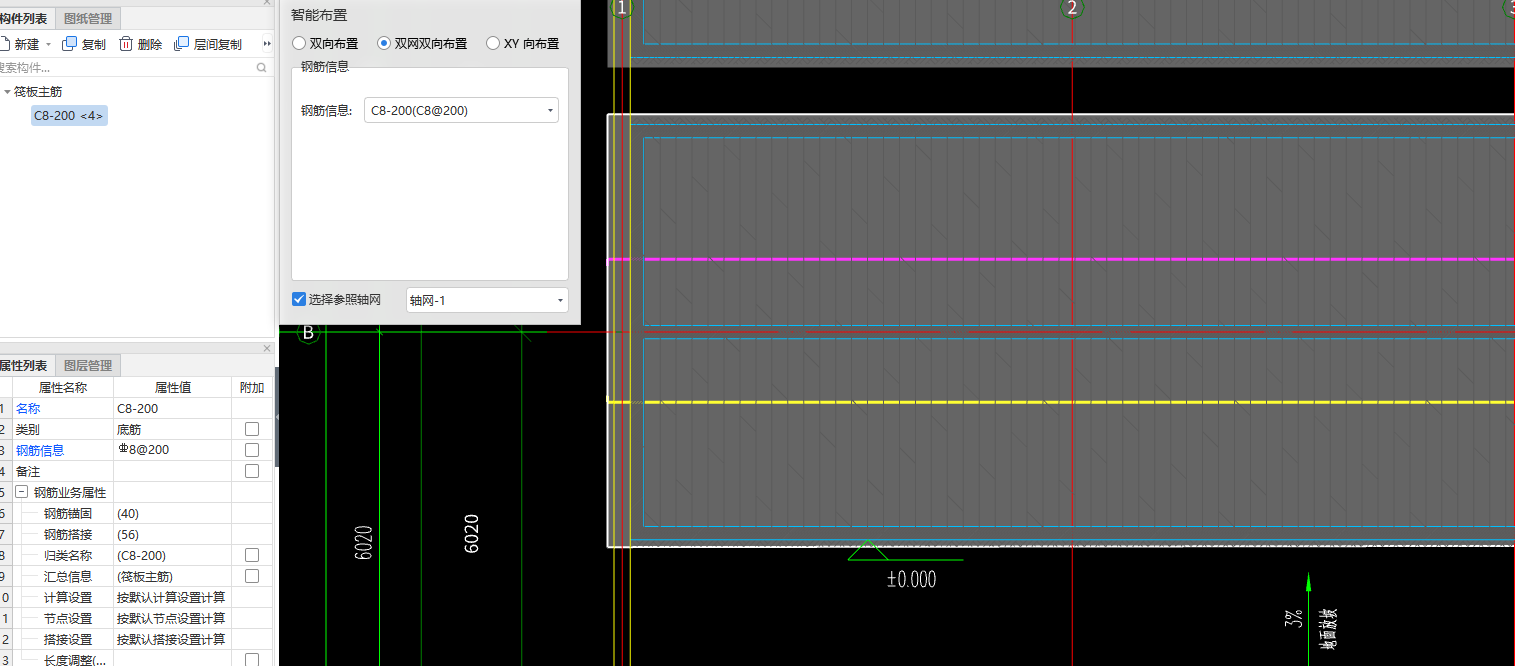Click the 属性名称 column header
This screenshot has width=1515, height=666.
click(x=63, y=387)
